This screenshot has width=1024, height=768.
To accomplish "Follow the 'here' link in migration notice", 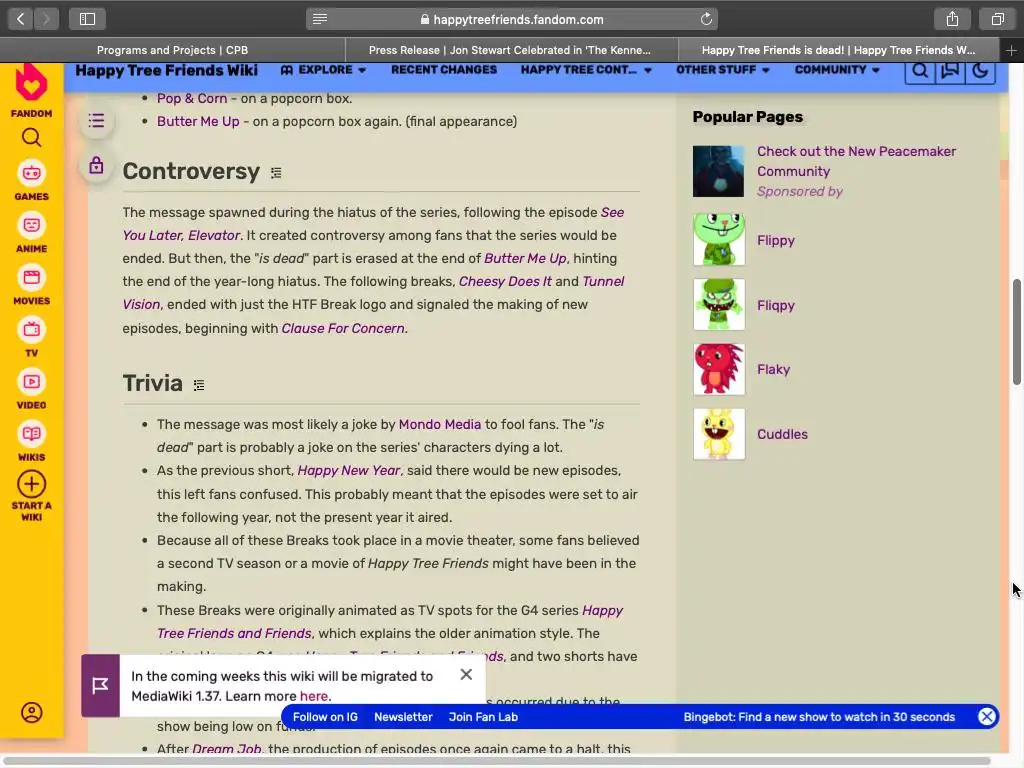I will click(313, 696).
